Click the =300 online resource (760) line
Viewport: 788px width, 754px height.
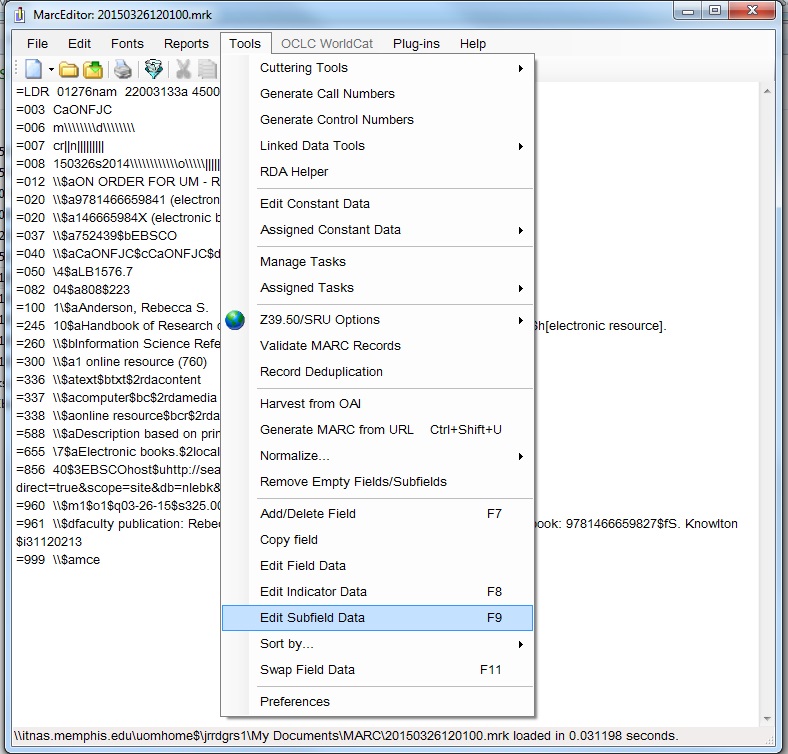[x=111, y=362]
